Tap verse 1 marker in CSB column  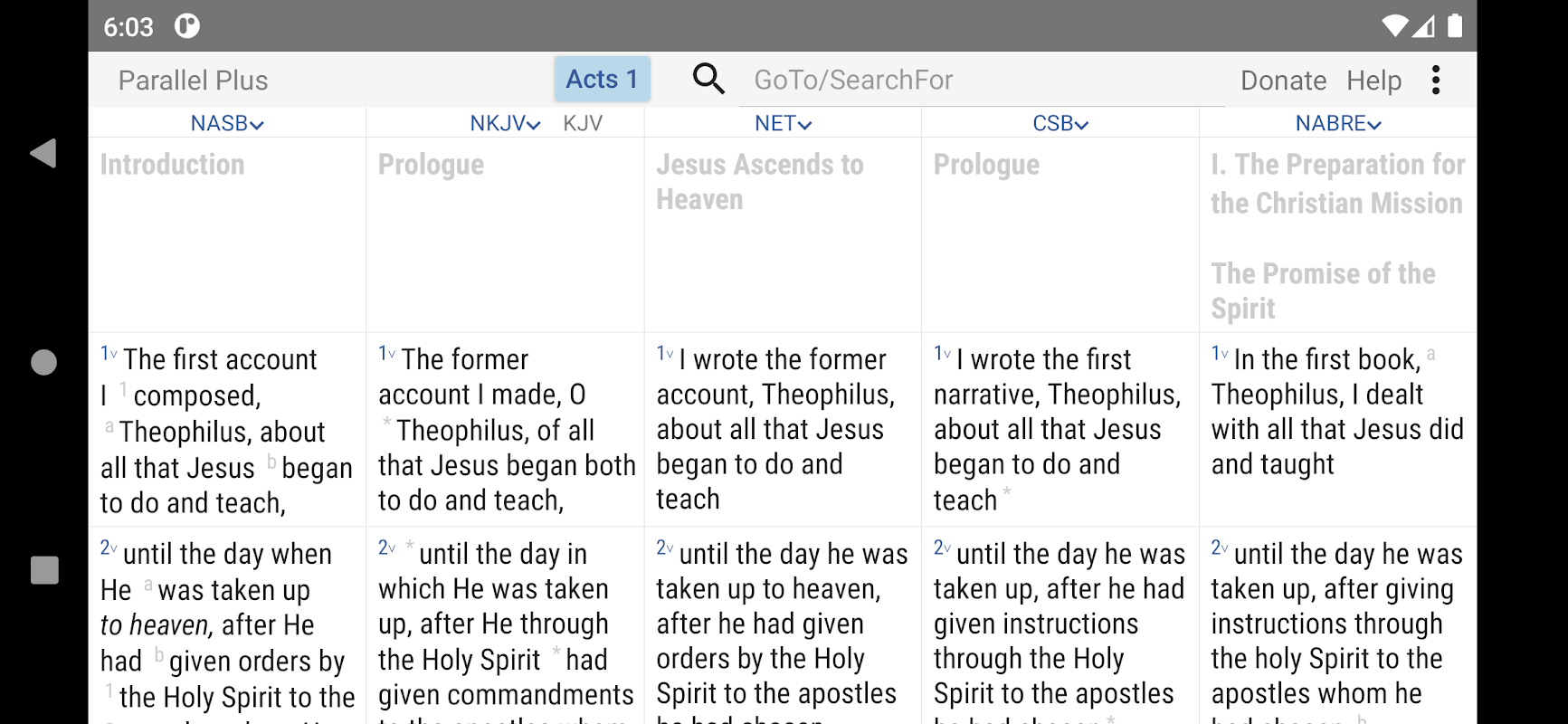click(x=942, y=354)
